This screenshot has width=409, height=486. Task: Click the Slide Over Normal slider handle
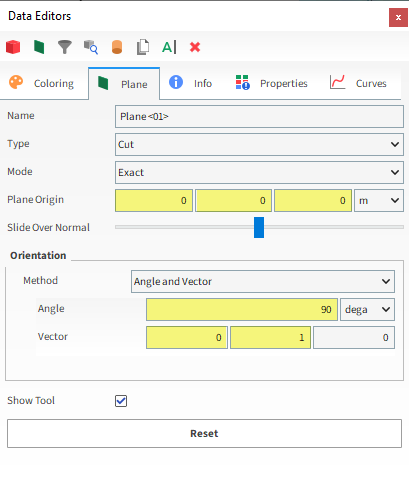[259, 227]
